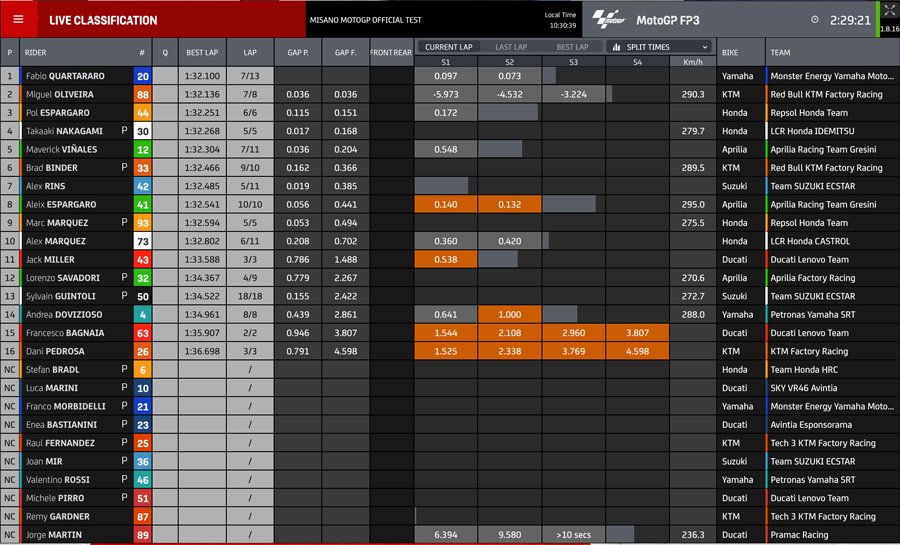Image resolution: width=900 pixels, height=545 pixels.
Task: Sort by BEST LAP column header
Action: pos(202,52)
